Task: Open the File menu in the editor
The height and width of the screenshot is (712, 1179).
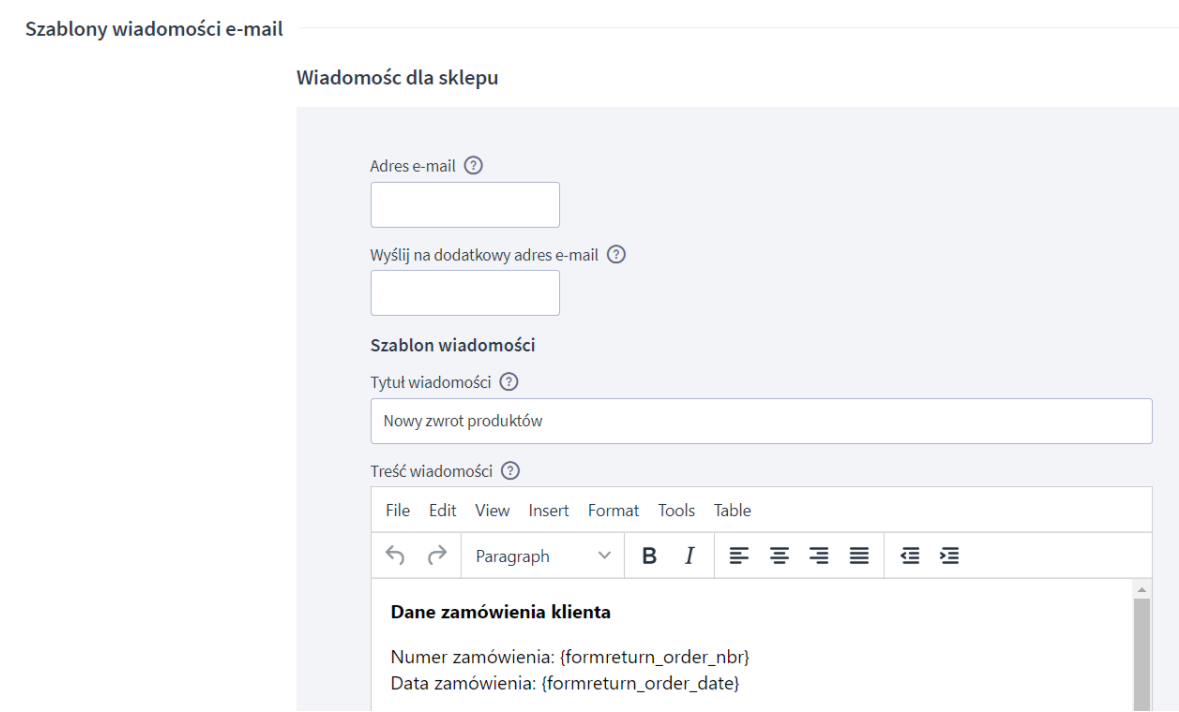Action: [398, 510]
